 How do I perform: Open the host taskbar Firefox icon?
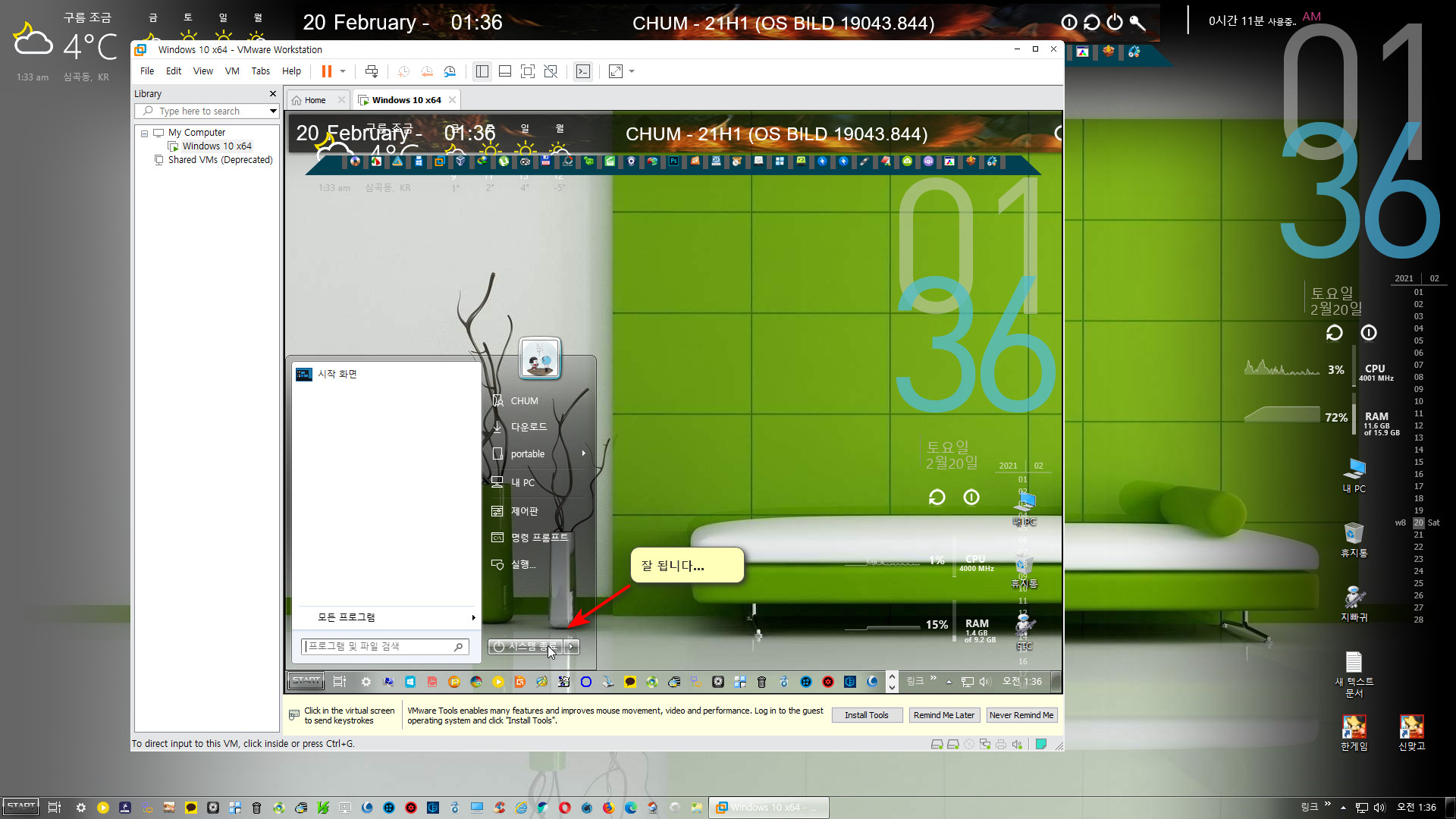(608, 808)
